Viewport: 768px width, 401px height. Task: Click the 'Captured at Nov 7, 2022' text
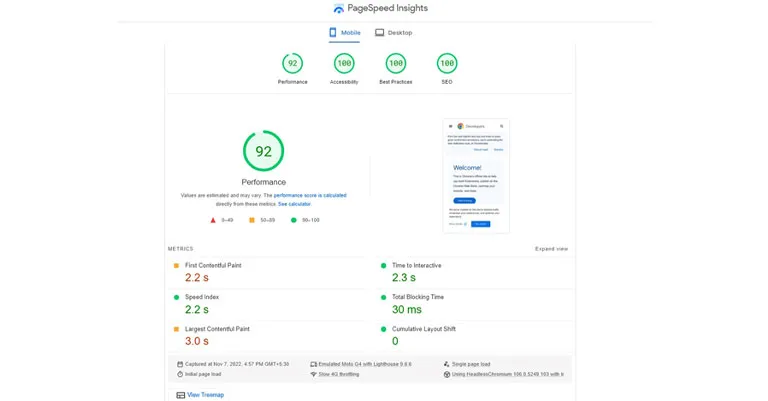click(237, 364)
